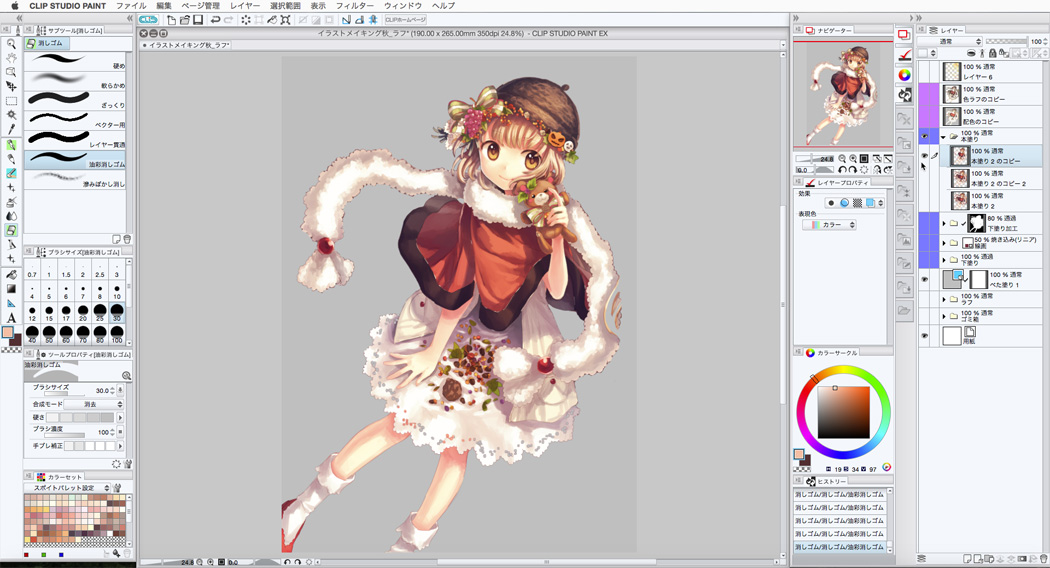The height and width of the screenshot is (568, 1050).
Task: Expand the 下塗り加工 folder
Action: pos(944,223)
